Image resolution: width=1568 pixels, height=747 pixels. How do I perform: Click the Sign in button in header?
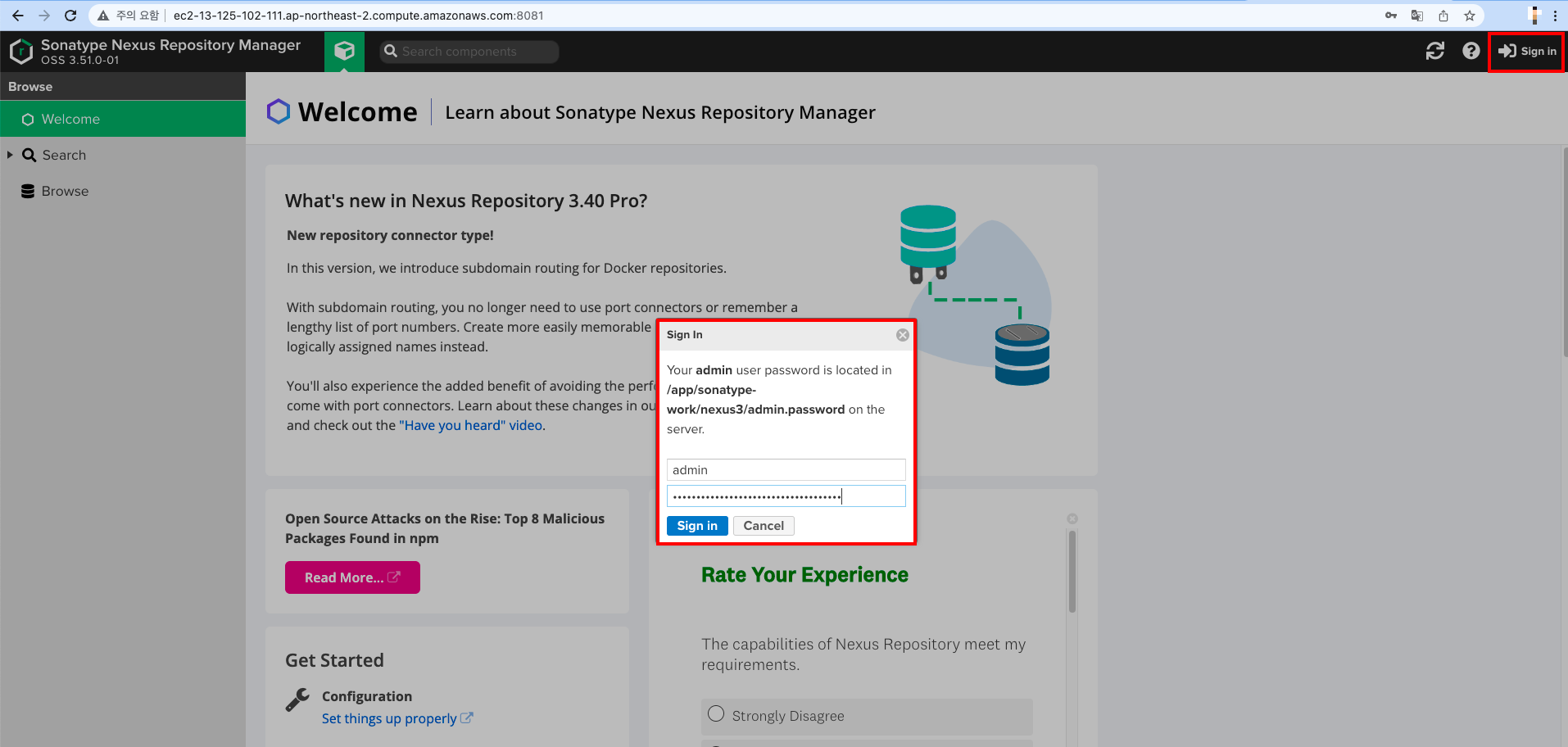1527,51
